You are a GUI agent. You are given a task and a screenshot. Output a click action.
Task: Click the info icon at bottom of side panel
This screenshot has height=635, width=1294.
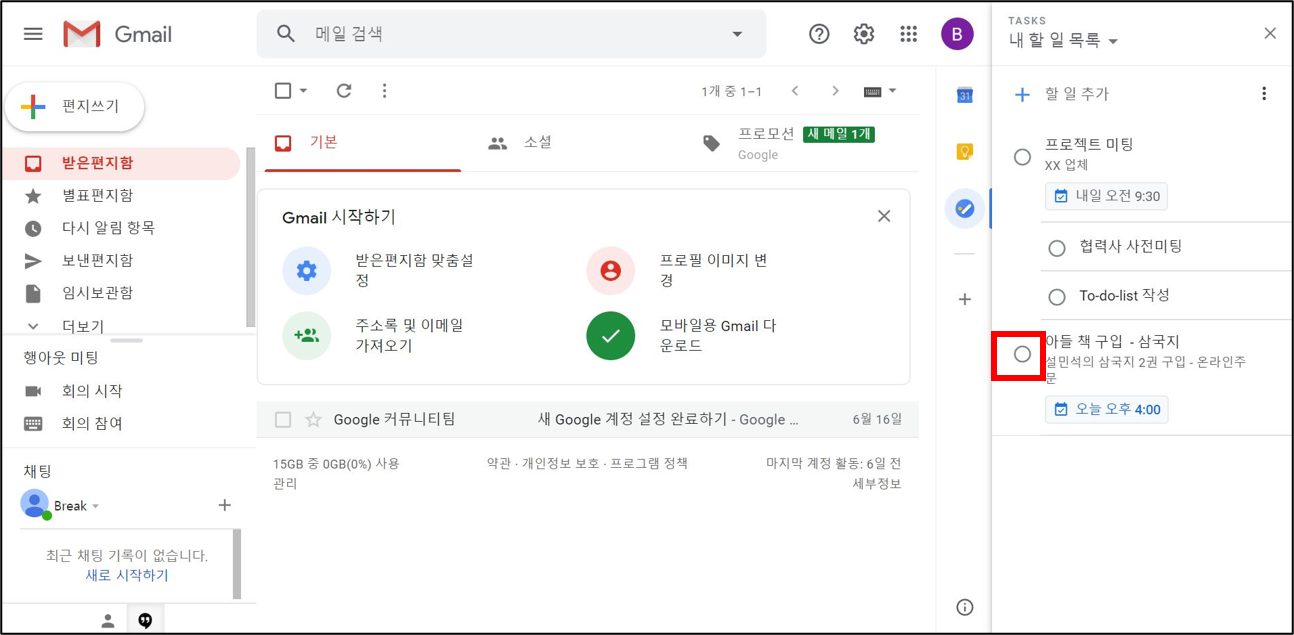coord(965,607)
